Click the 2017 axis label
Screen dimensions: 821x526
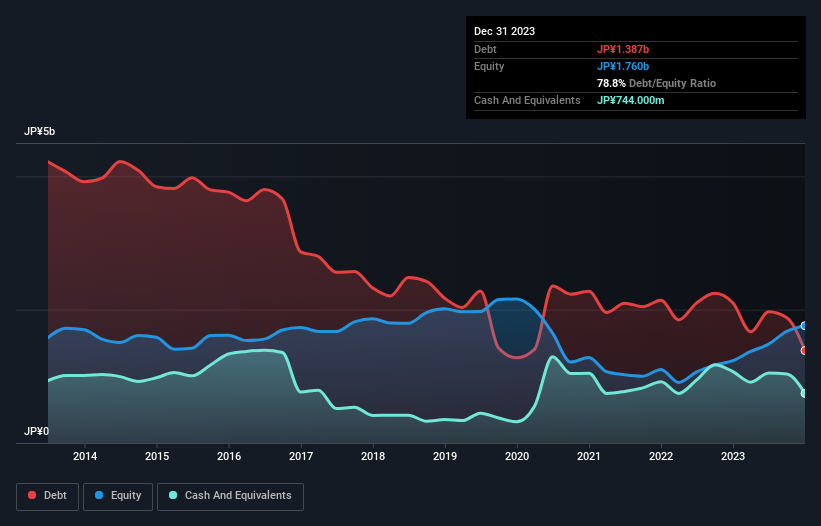tap(301, 456)
